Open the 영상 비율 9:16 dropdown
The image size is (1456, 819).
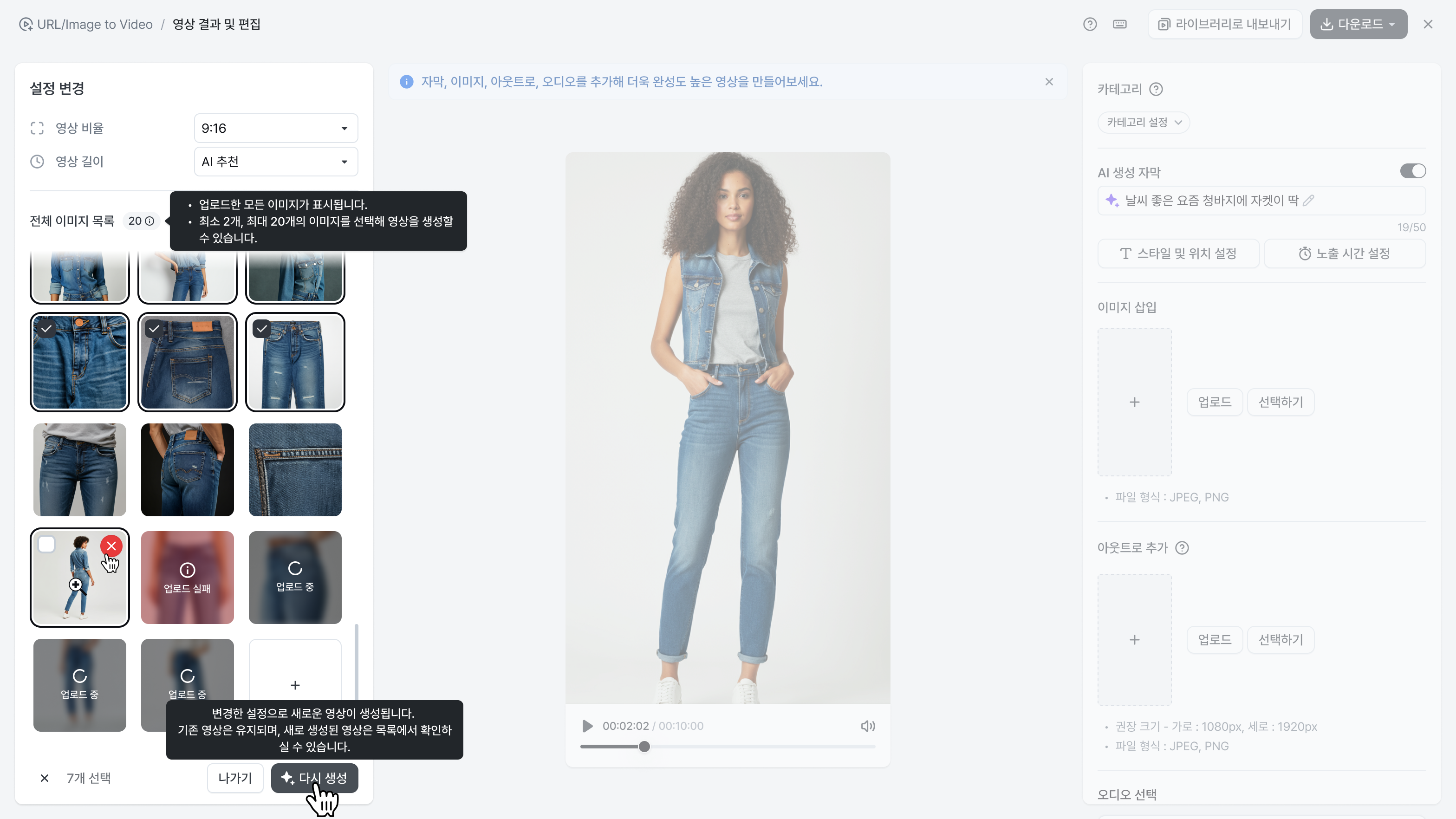(276, 128)
